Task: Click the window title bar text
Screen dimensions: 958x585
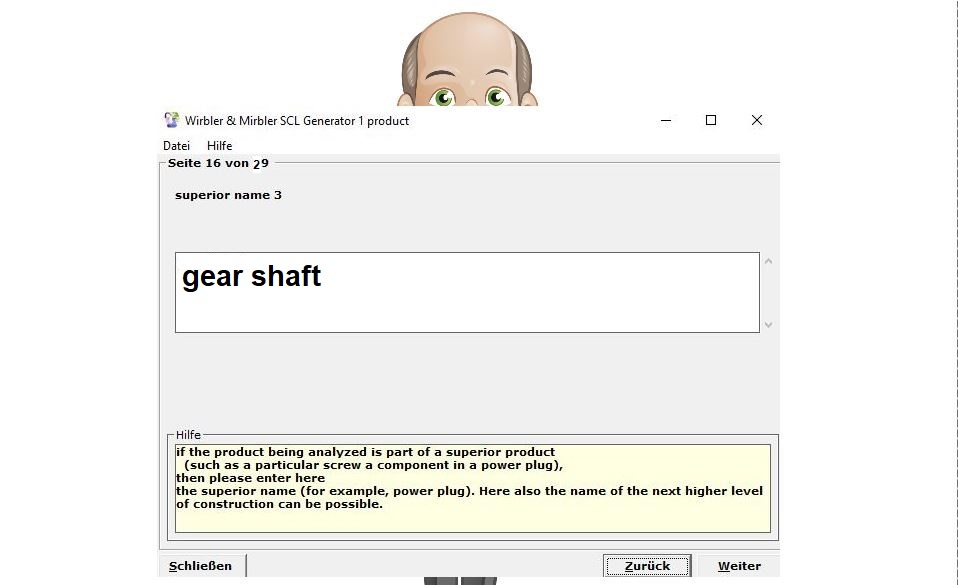Action: (297, 121)
